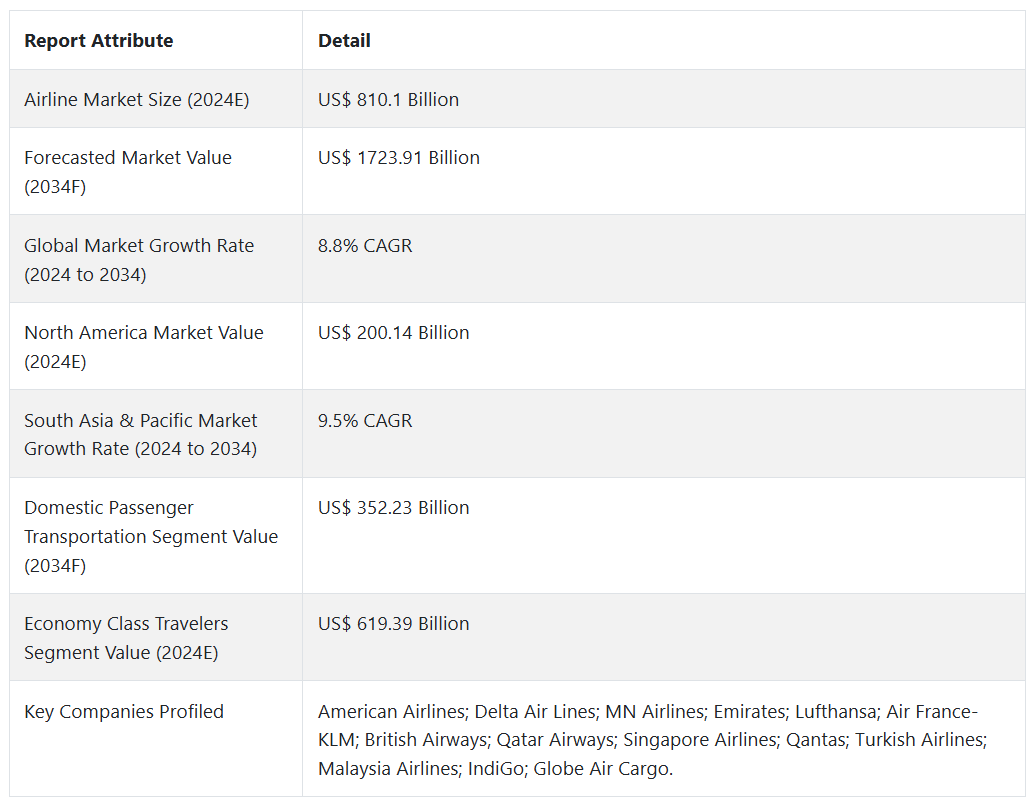Click the "US$ 352.23 Billion" value

pyautogui.click(x=393, y=508)
